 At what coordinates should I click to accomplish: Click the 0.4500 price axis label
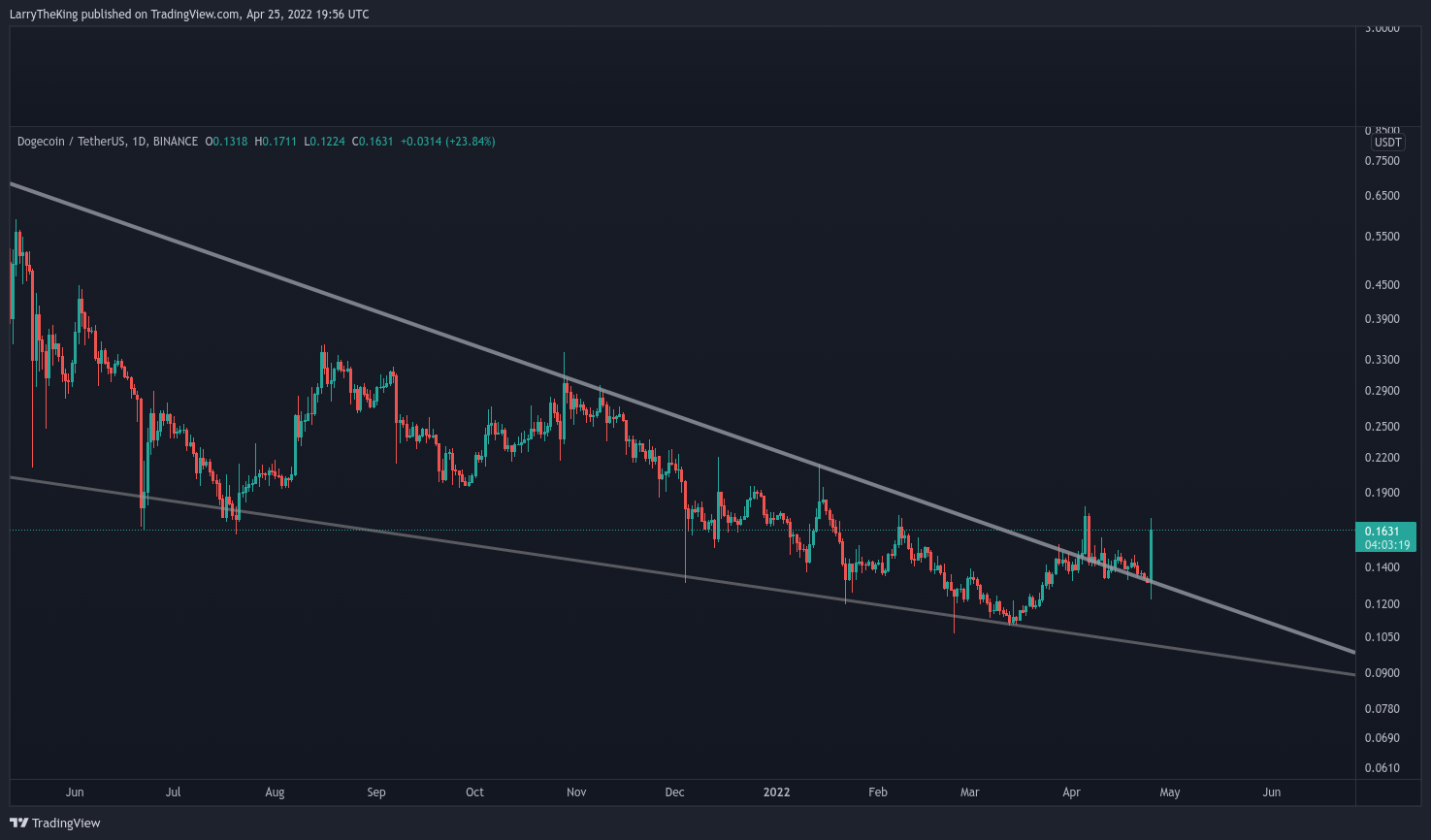[1382, 285]
